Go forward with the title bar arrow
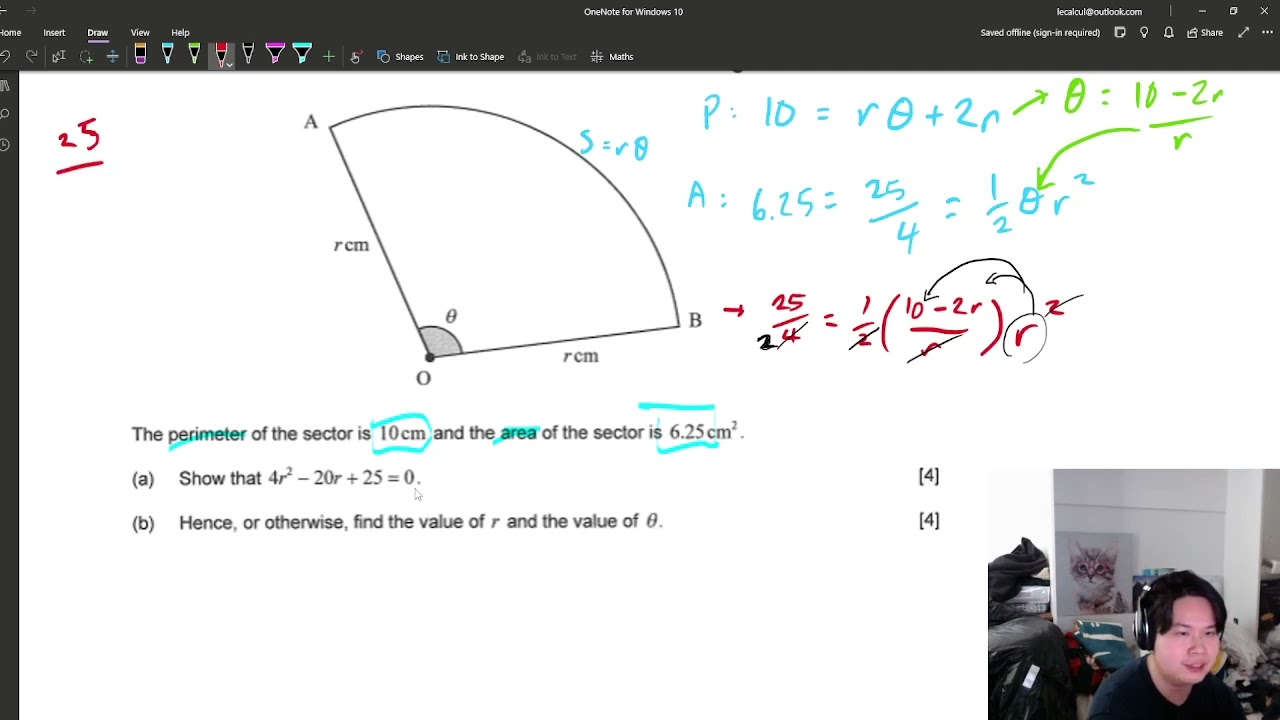This screenshot has height=720, width=1280. click(31, 11)
